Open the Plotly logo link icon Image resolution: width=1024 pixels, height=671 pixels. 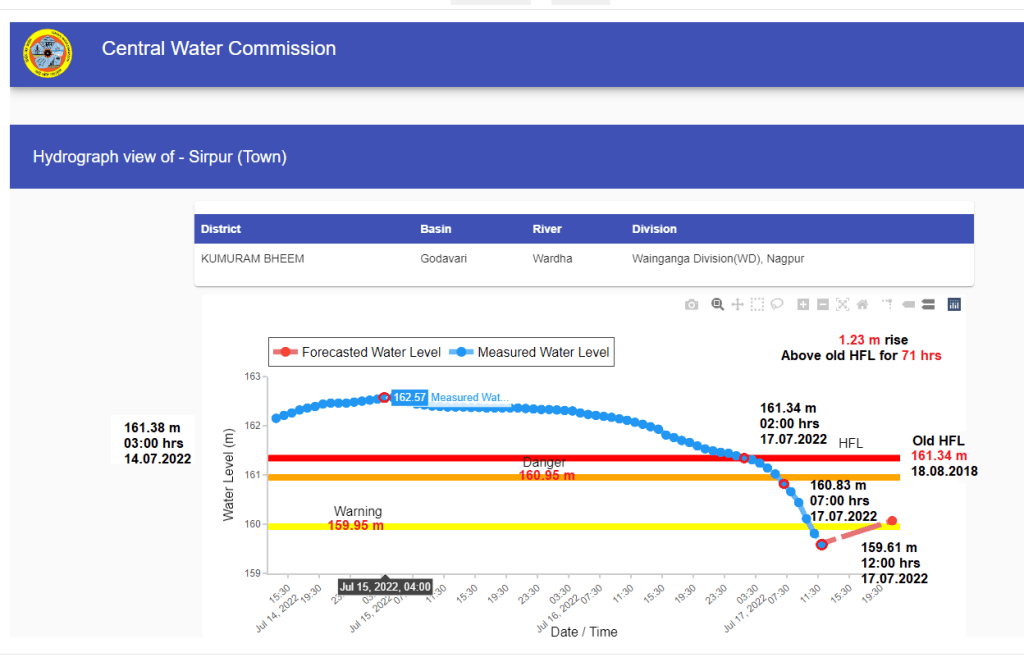[954, 304]
